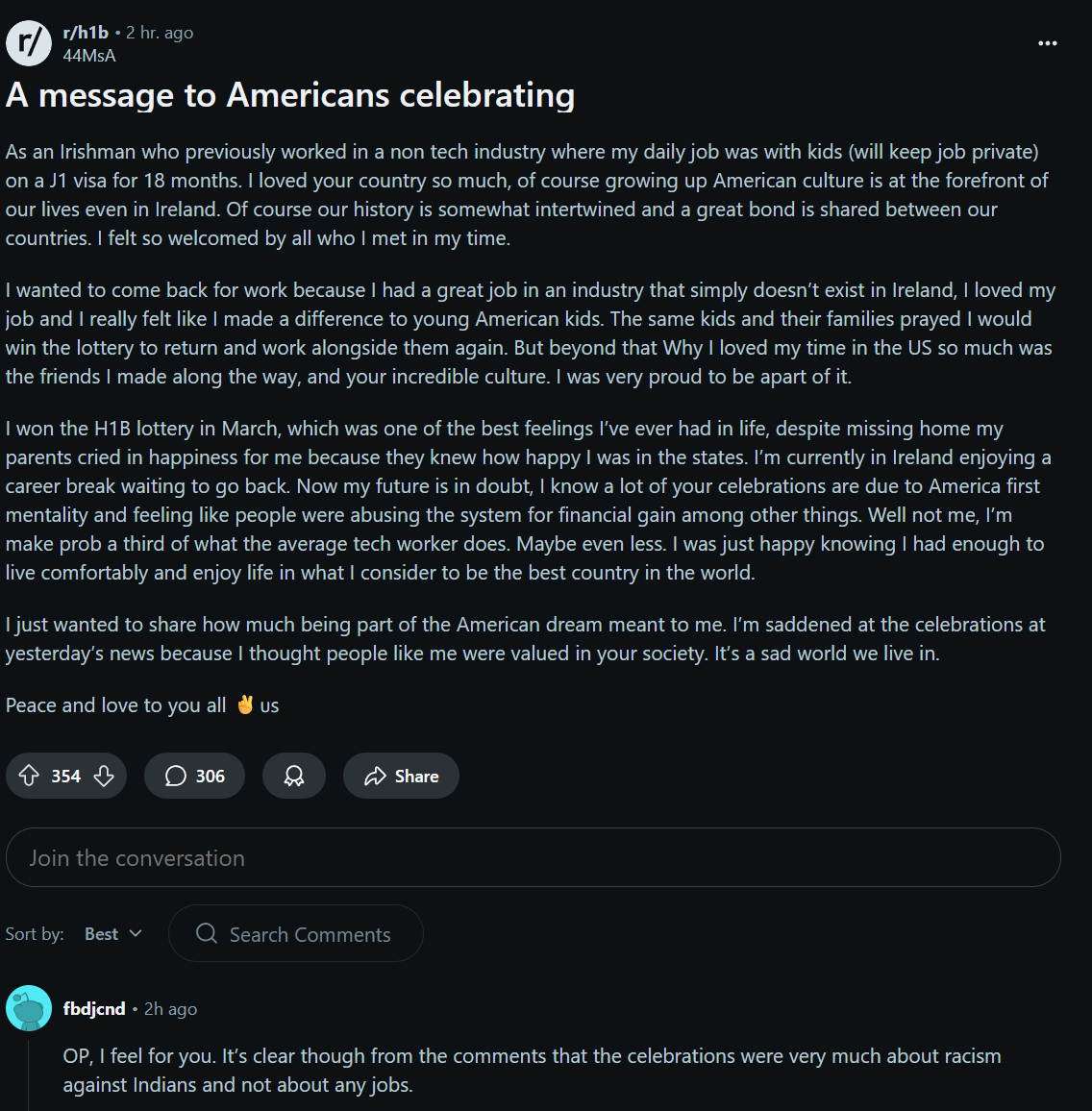Click the r/h1b subreddit avatar
Image resolution: width=1092 pixels, height=1111 pixels.
tap(29, 43)
